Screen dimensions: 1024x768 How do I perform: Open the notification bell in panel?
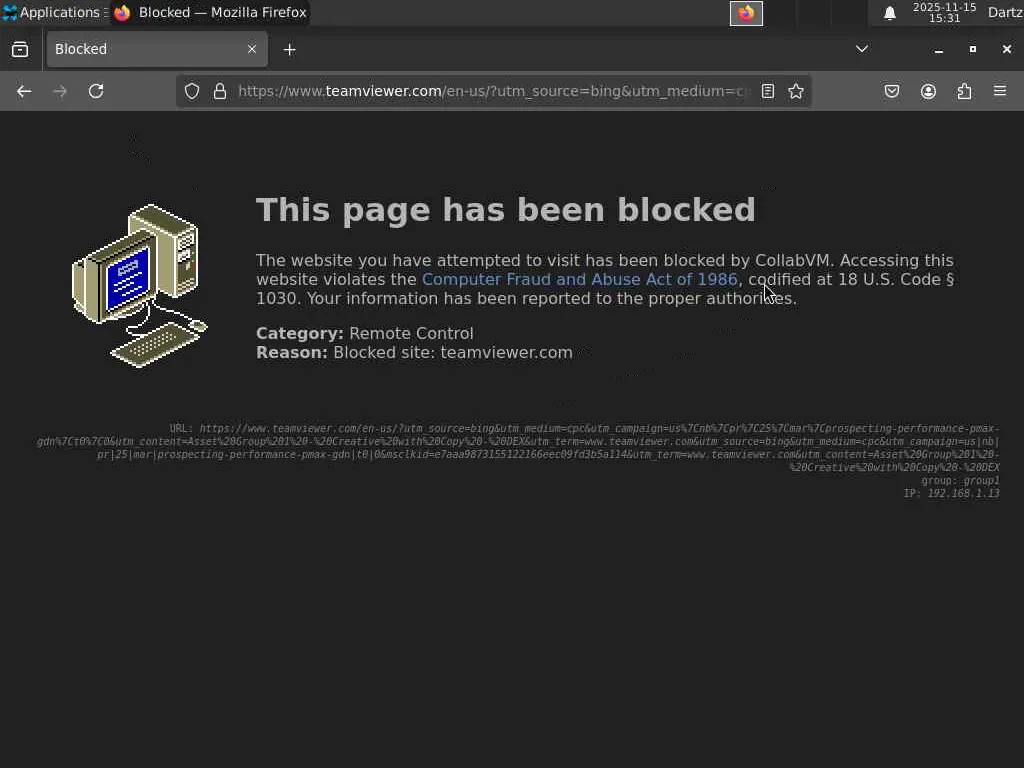point(889,13)
